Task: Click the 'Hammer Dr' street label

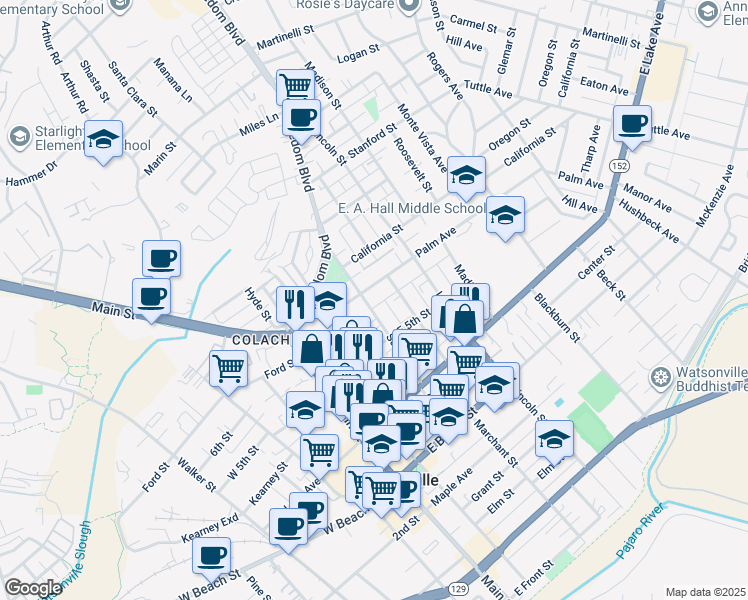Action: 31,173
